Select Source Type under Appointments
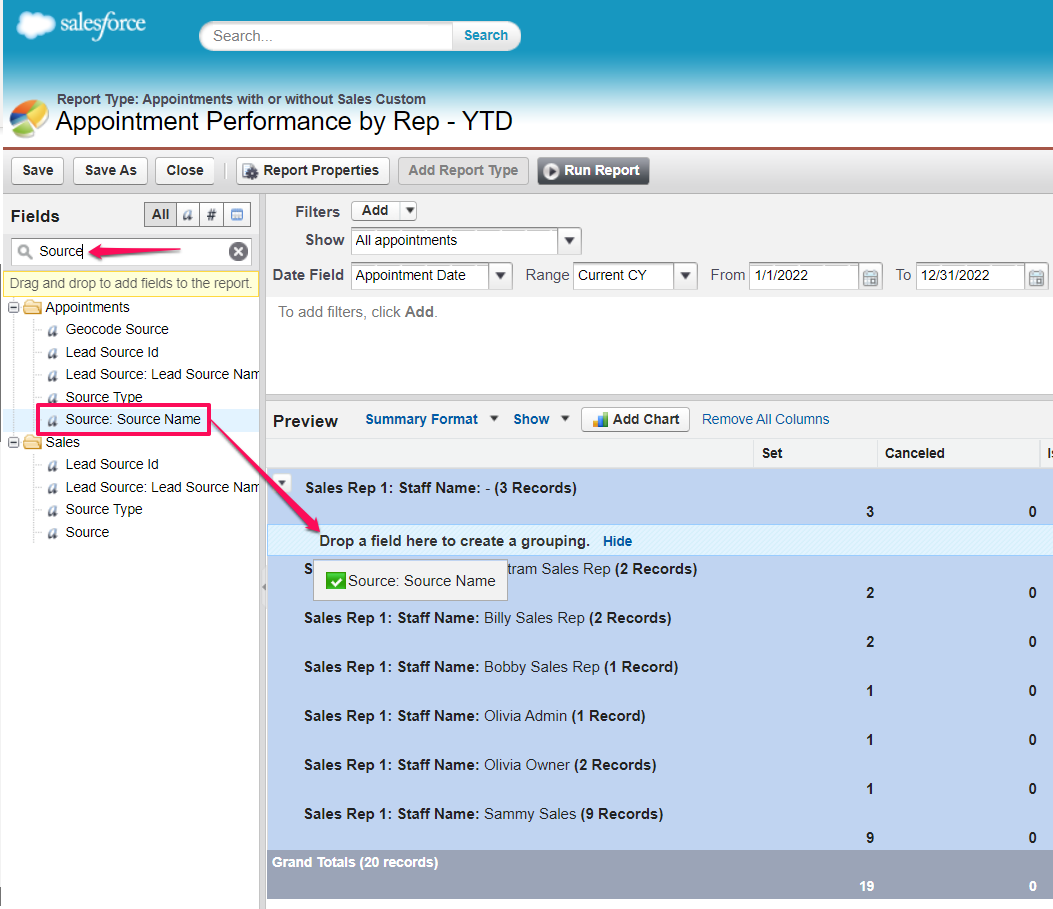 coord(104,397)
